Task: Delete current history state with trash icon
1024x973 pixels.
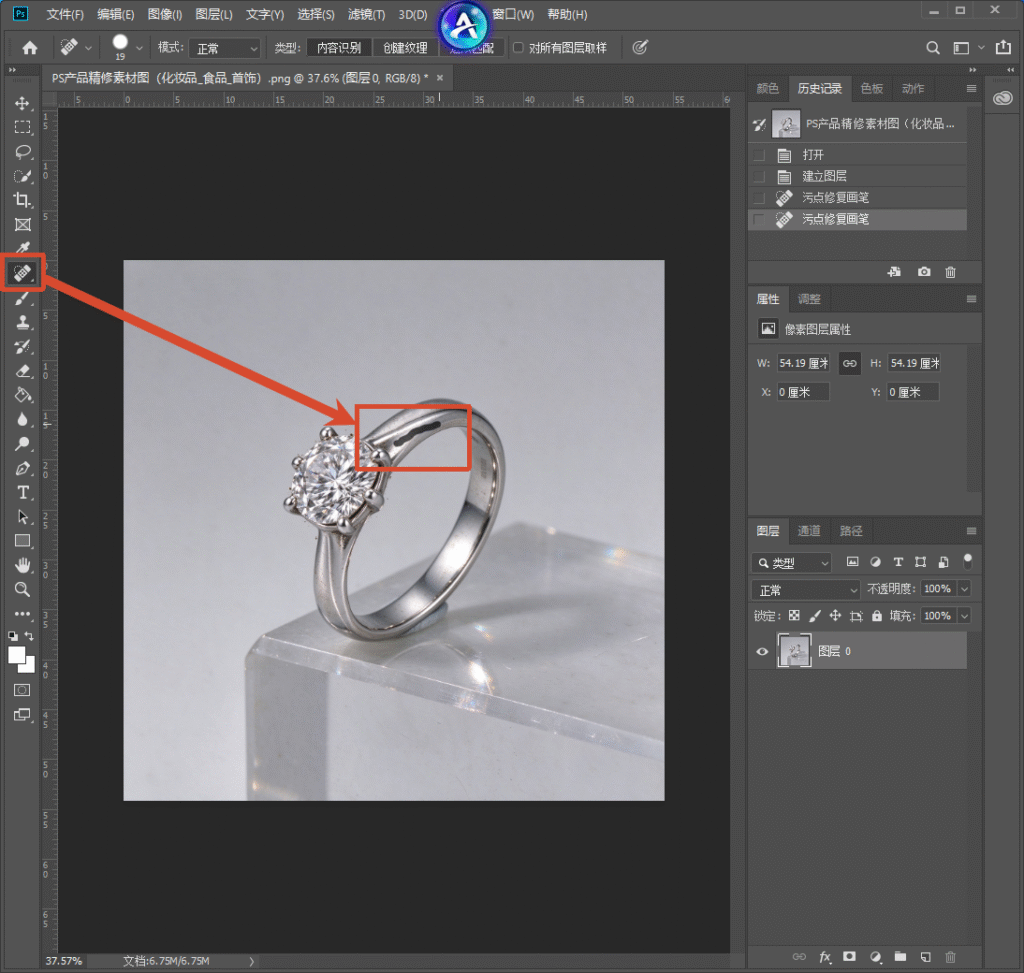Action: [x=950, y=272]
